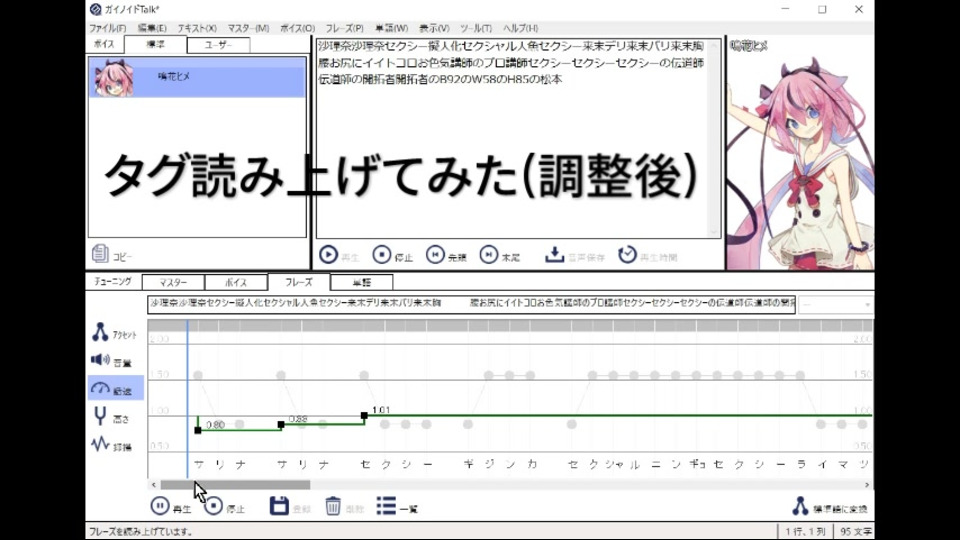
Task: Click the graph's horizontal scrollbar thumb
Action: pyautogui.click(x=235, y=485)
